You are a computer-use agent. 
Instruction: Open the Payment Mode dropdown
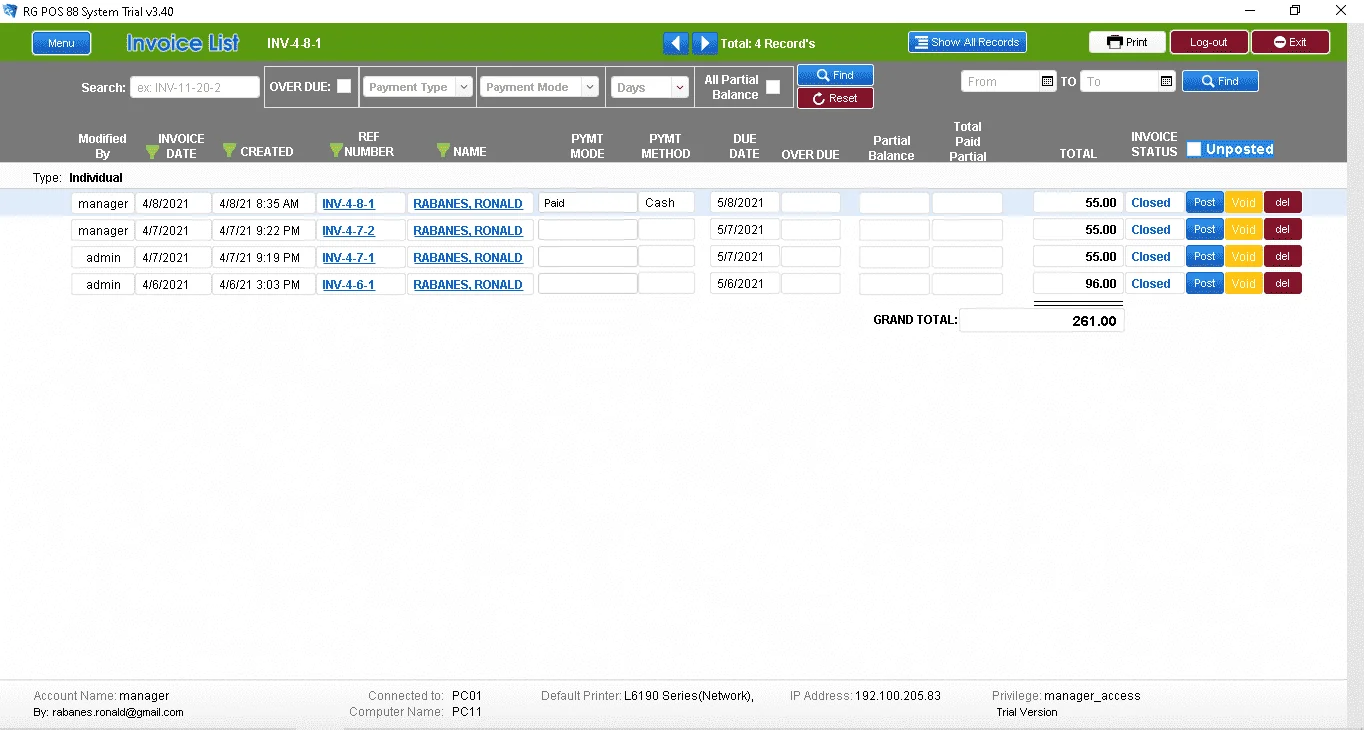point(539,87)
